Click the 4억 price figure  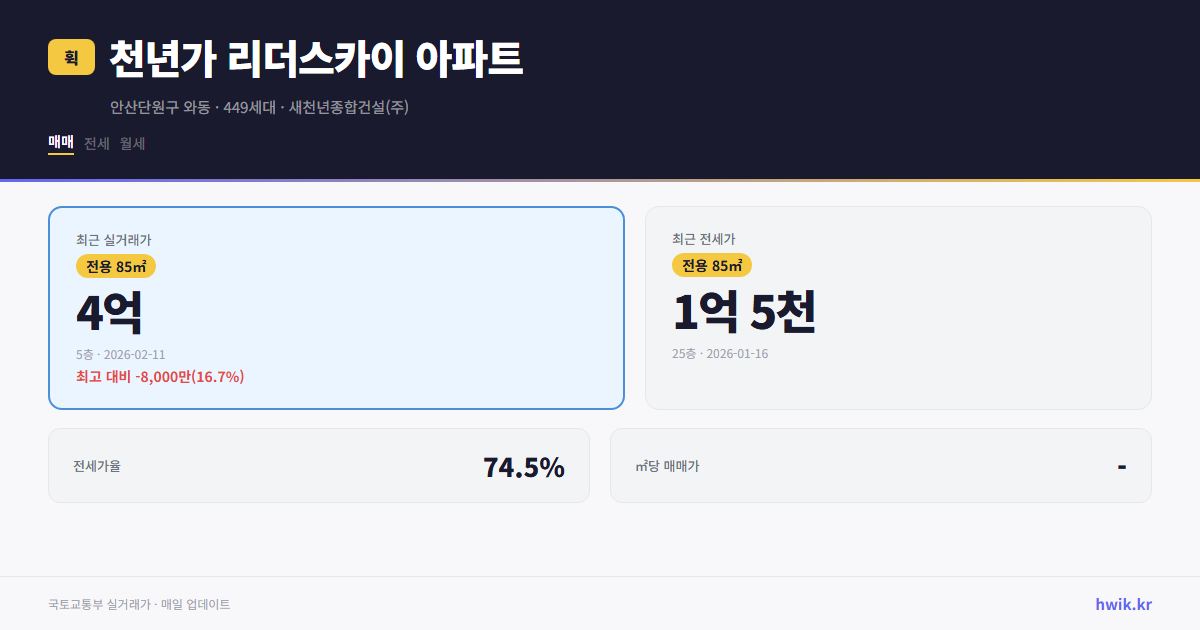(107, 312)
